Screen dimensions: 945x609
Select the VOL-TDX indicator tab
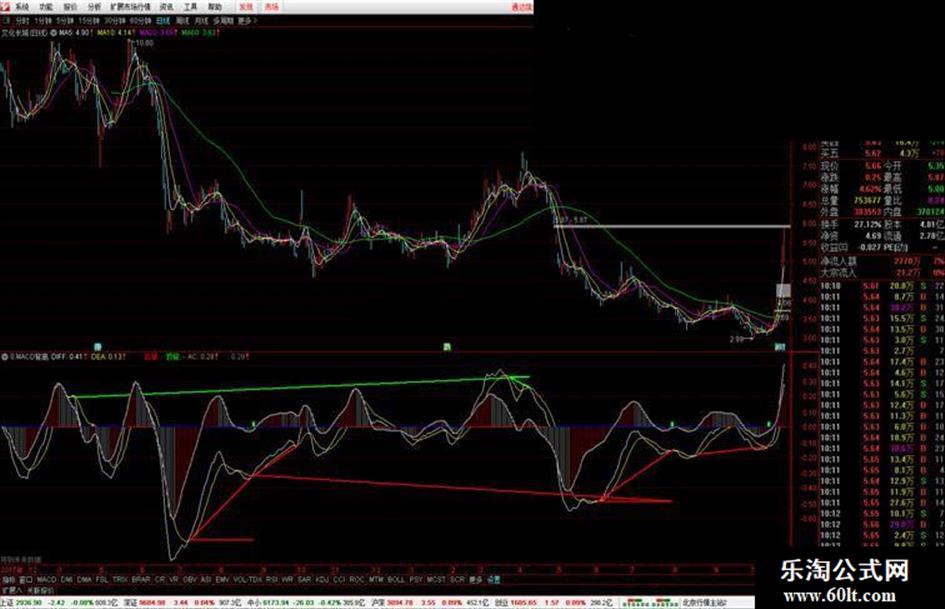(247, 579)
